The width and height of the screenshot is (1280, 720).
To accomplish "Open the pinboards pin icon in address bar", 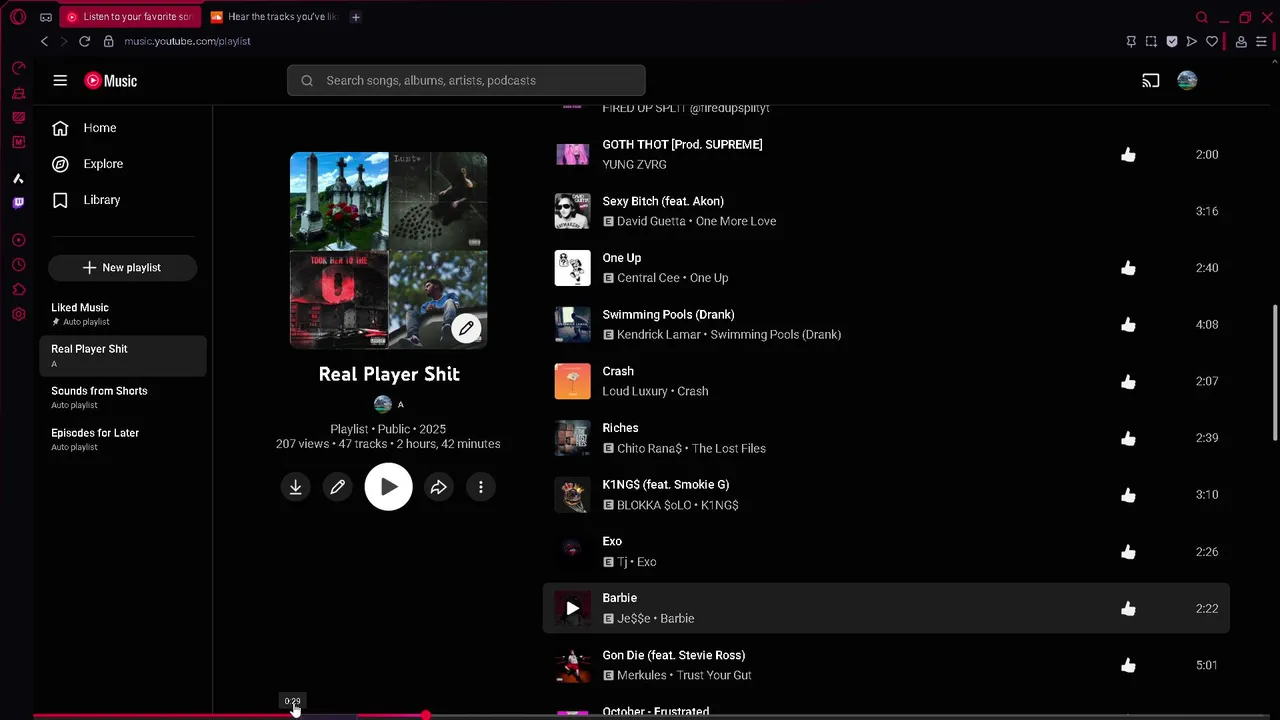I will pyautogui.click(x=1131, y=41).
